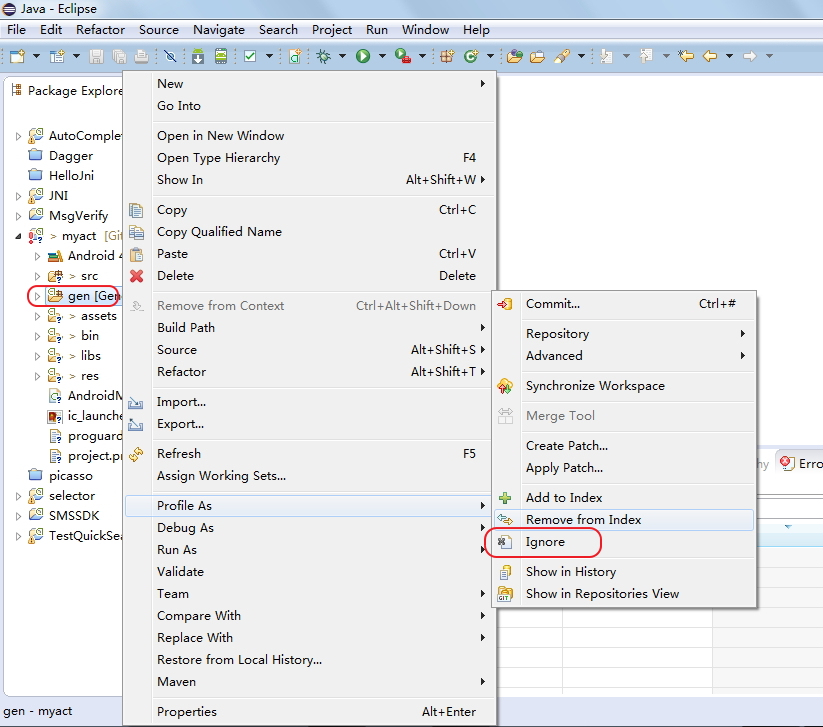
Task: Open the Team submenu entry
Action: coord(310,594)
